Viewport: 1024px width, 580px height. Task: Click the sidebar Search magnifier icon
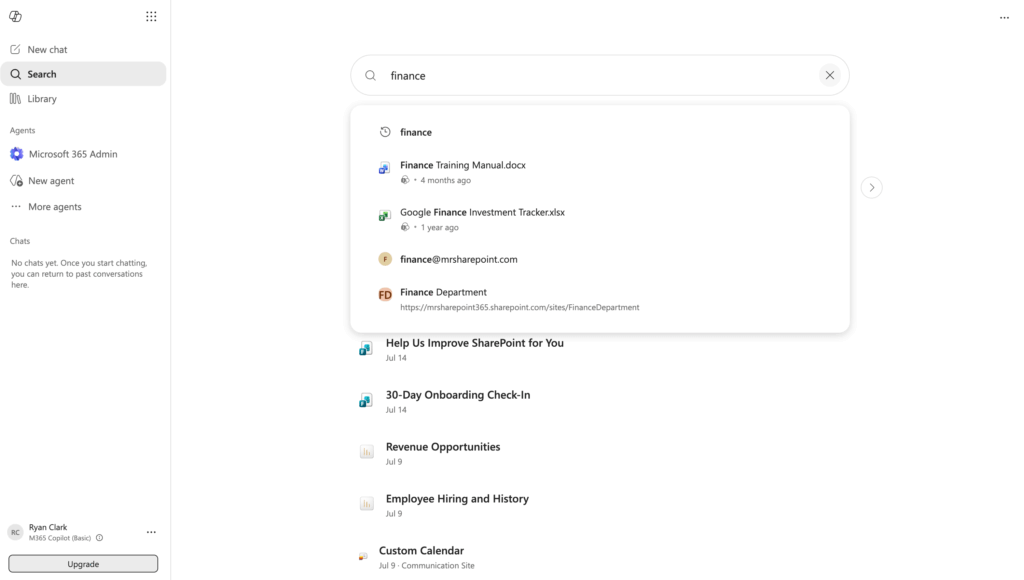click(x=16, y=74)
